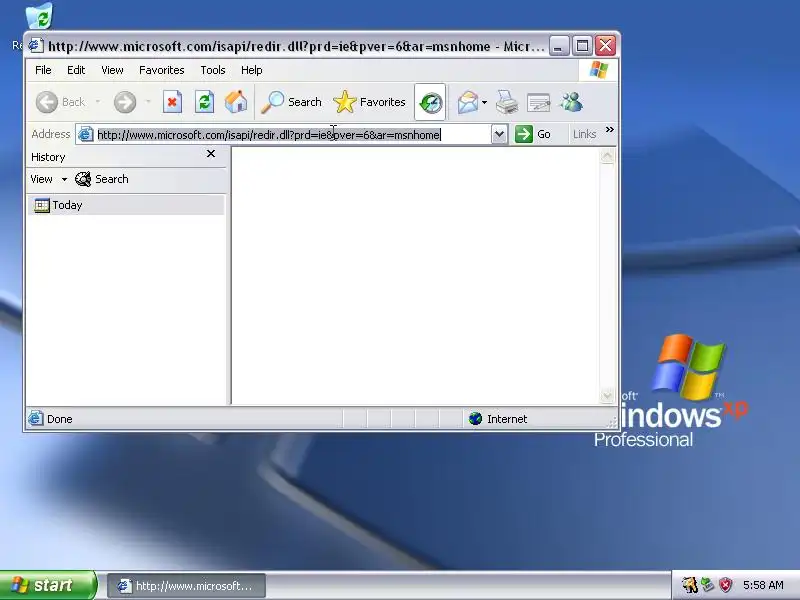Minimize the Internet Explorer window
Image resolution: width=800 pixels, height=600 pixels.
(x=559, y=46)
